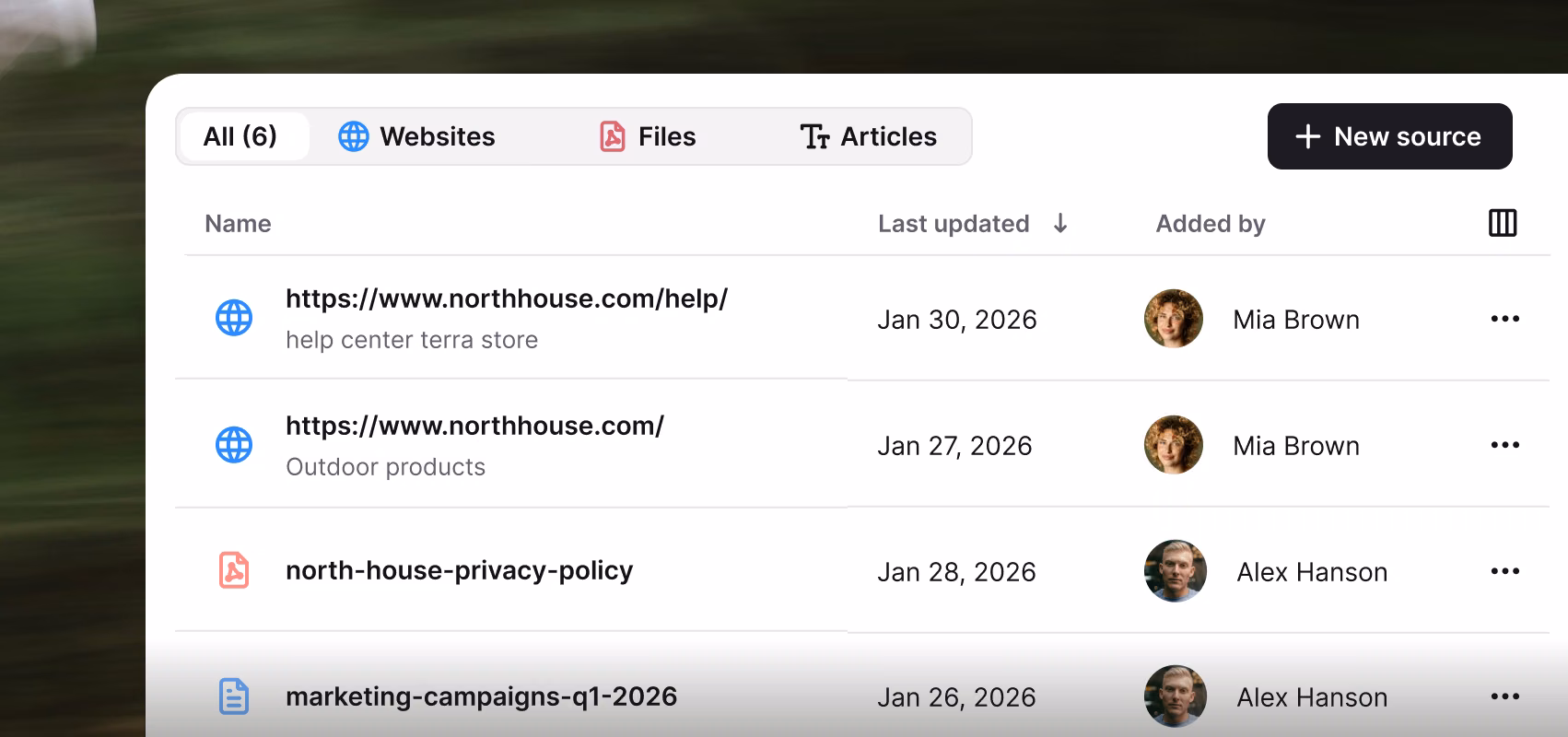Click globe icon for Outdoor products row
The height and width of the screenshot is (737, 1568).
click(x=234, y=445)
